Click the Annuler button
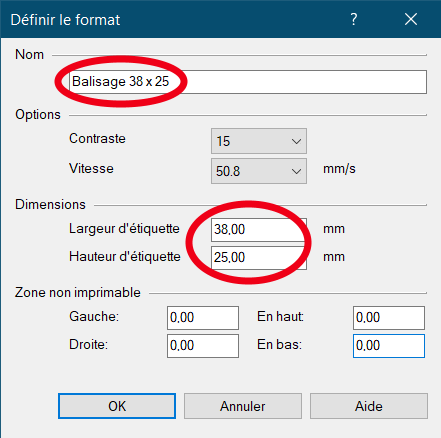Screen dimensions: 441x438 (243, 406)
